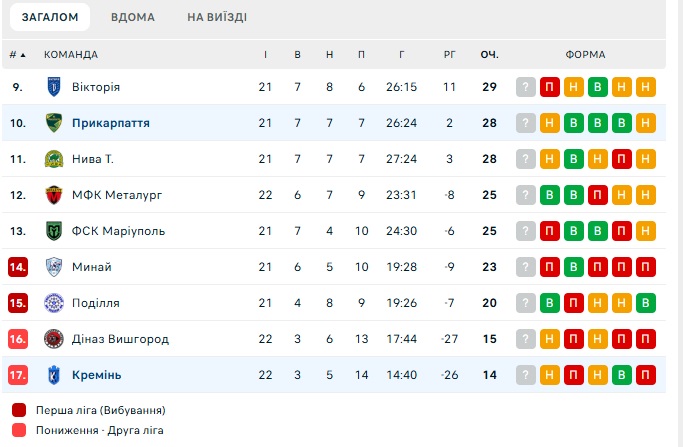
Task: Switch to the ВДОМА tab
Action: (x=133, y=17)
